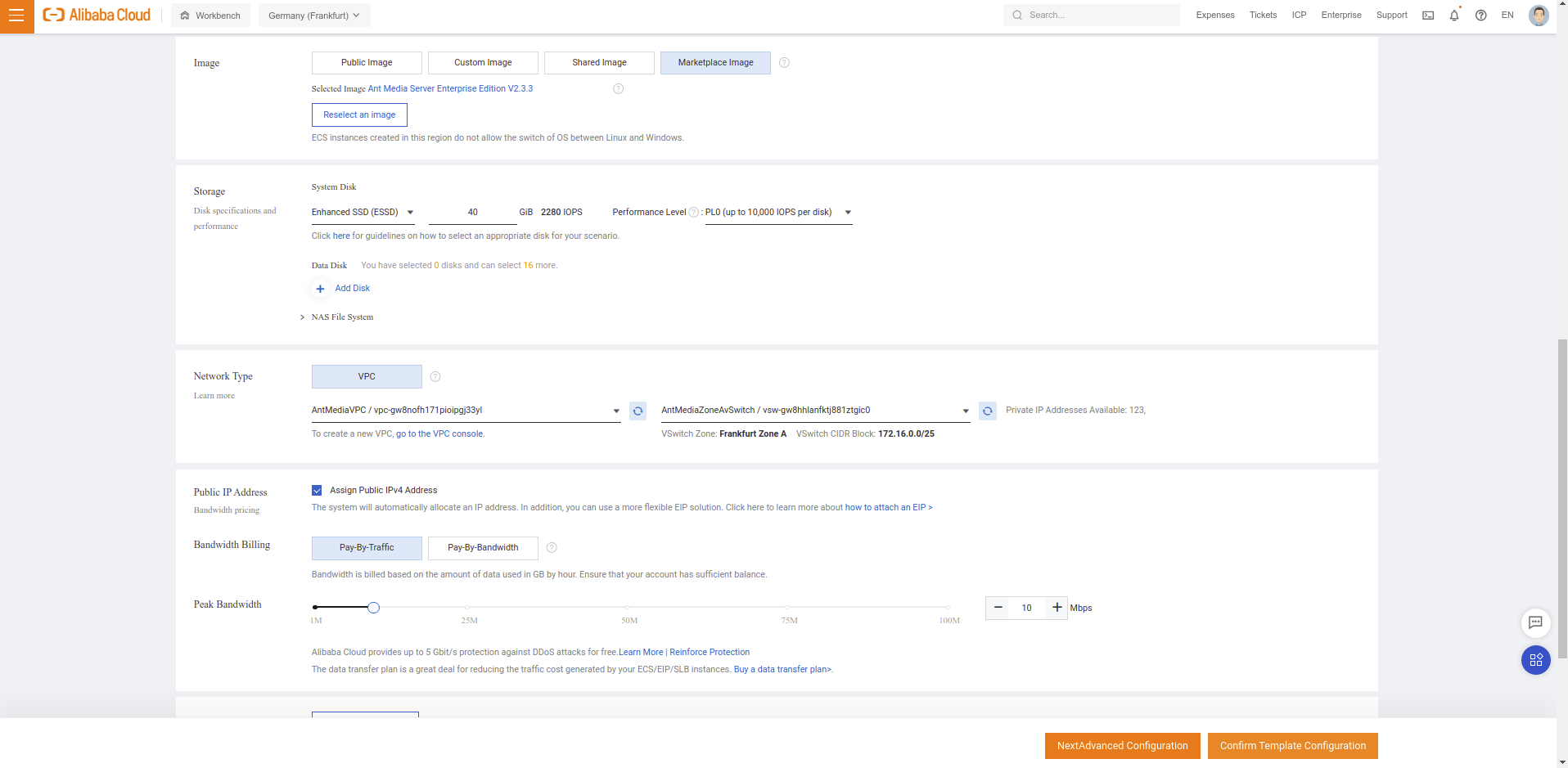Open the AntMediaZoneAvSwitch vSwitch dropdown
The image size is (1568, 768).
pyautogui.click(x=815, y=411)
